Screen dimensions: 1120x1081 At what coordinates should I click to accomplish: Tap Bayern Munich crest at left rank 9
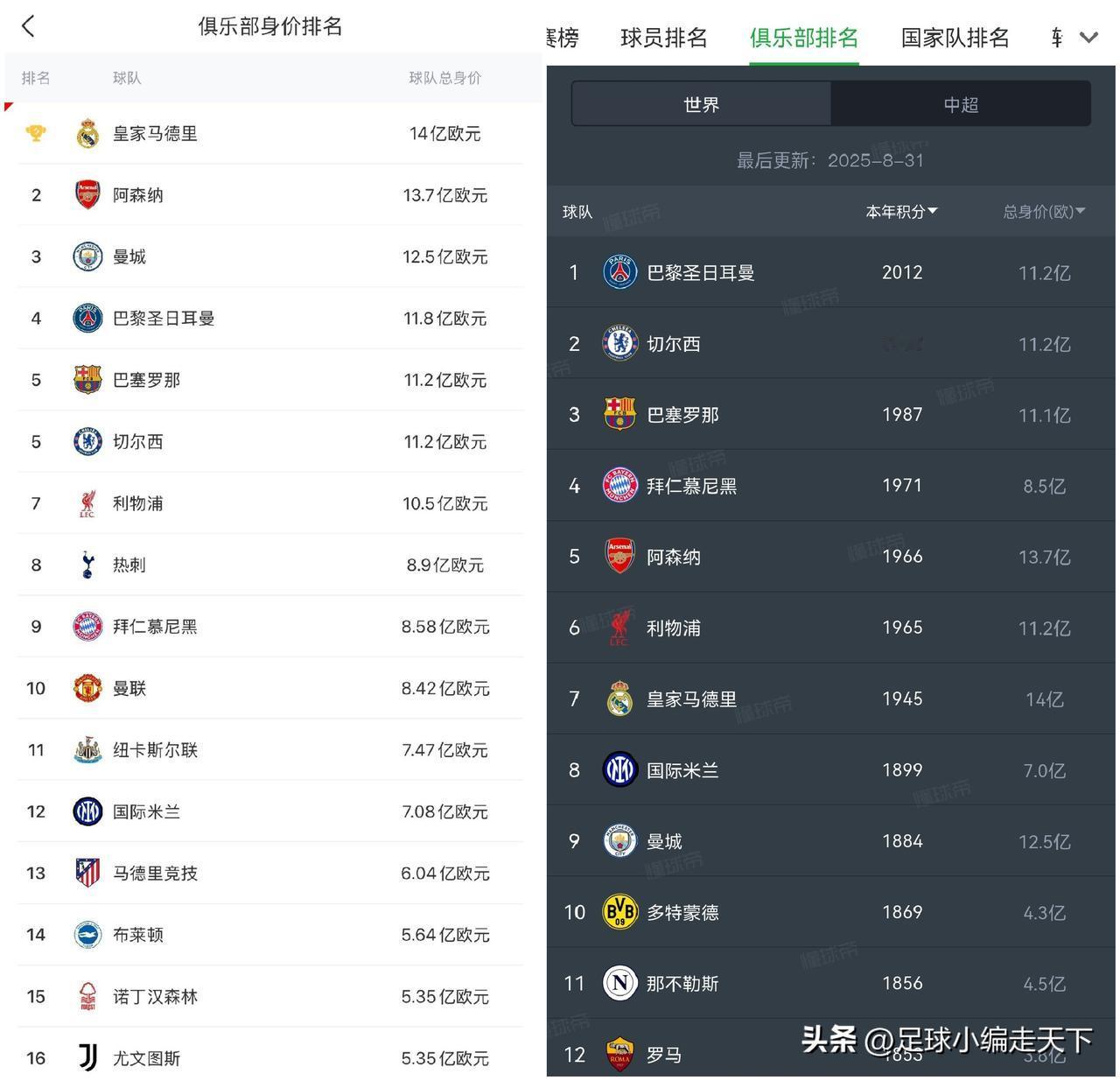coord(87,627)
